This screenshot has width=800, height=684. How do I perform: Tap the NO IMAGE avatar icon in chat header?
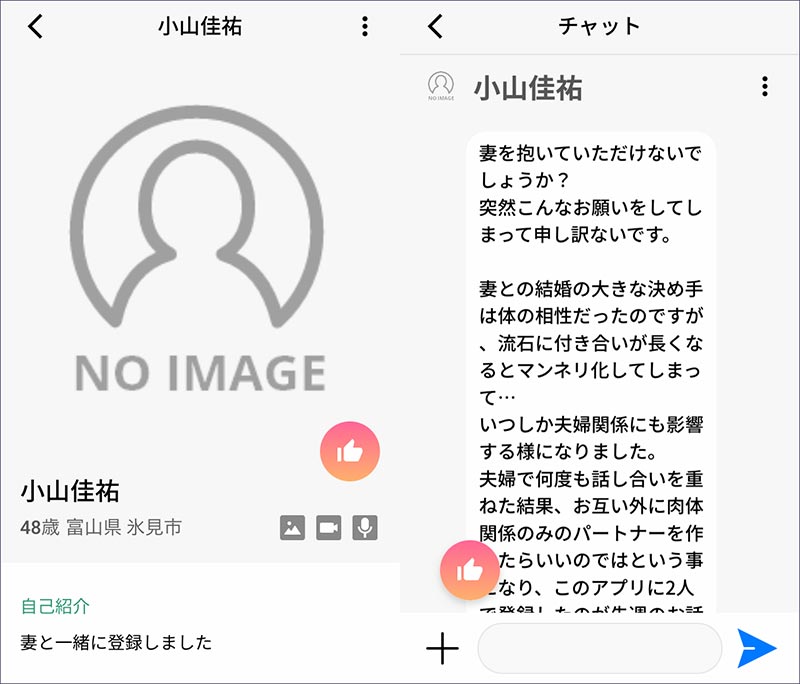point(441,84)
